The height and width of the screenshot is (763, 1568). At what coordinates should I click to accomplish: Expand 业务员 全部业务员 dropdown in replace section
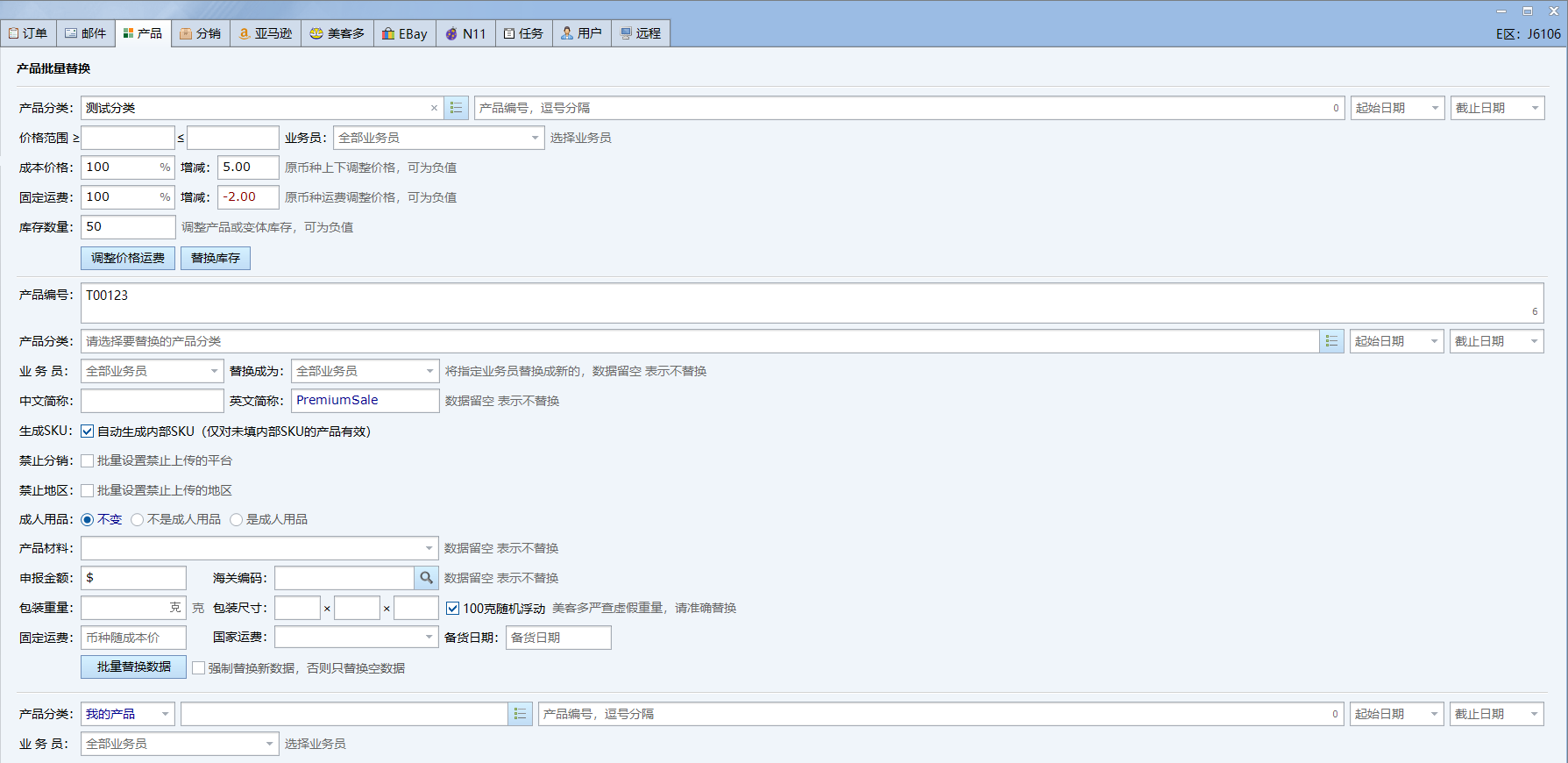pos(153,371)
